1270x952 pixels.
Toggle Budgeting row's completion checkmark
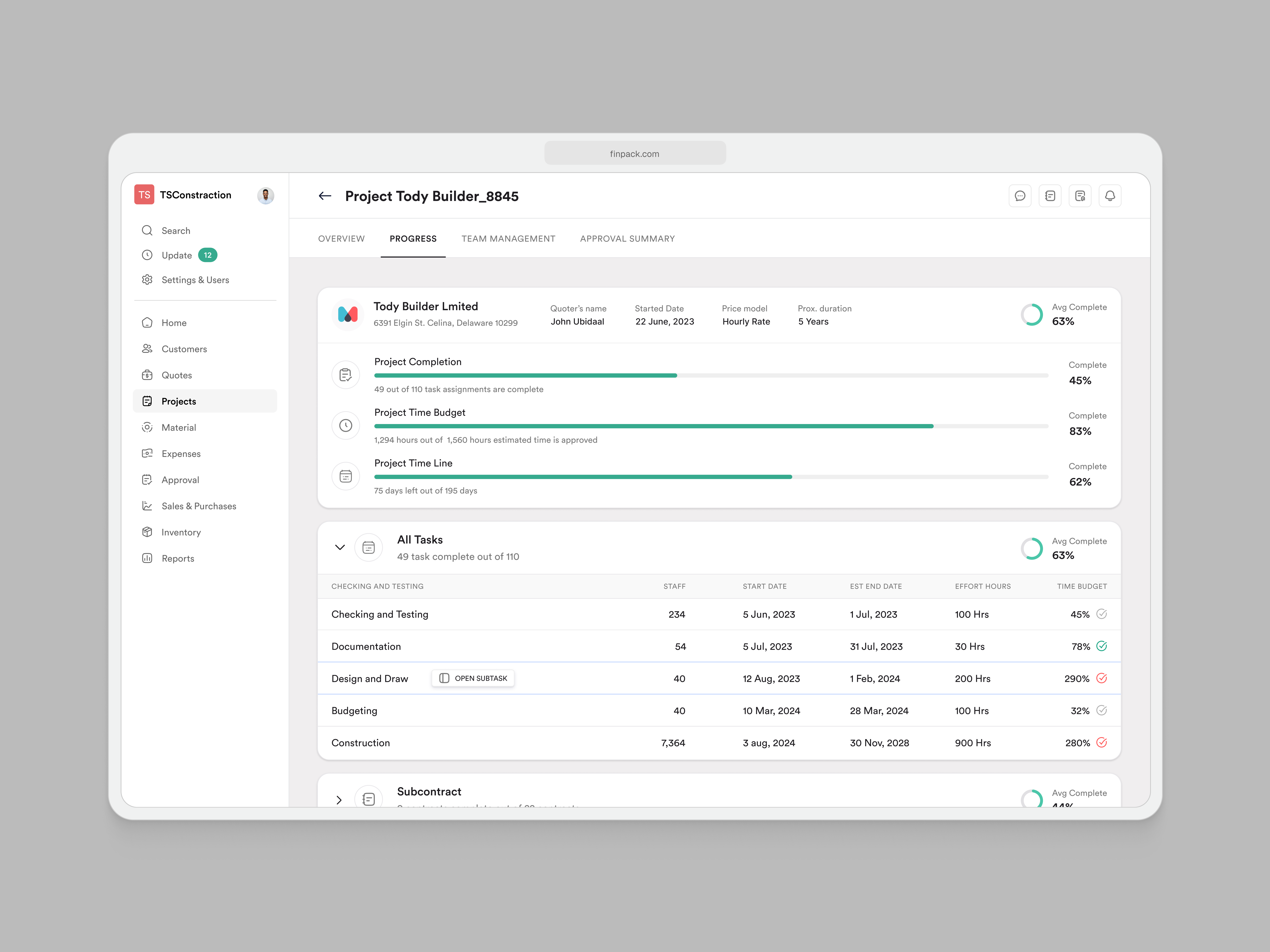click(x=1102, y=710)
